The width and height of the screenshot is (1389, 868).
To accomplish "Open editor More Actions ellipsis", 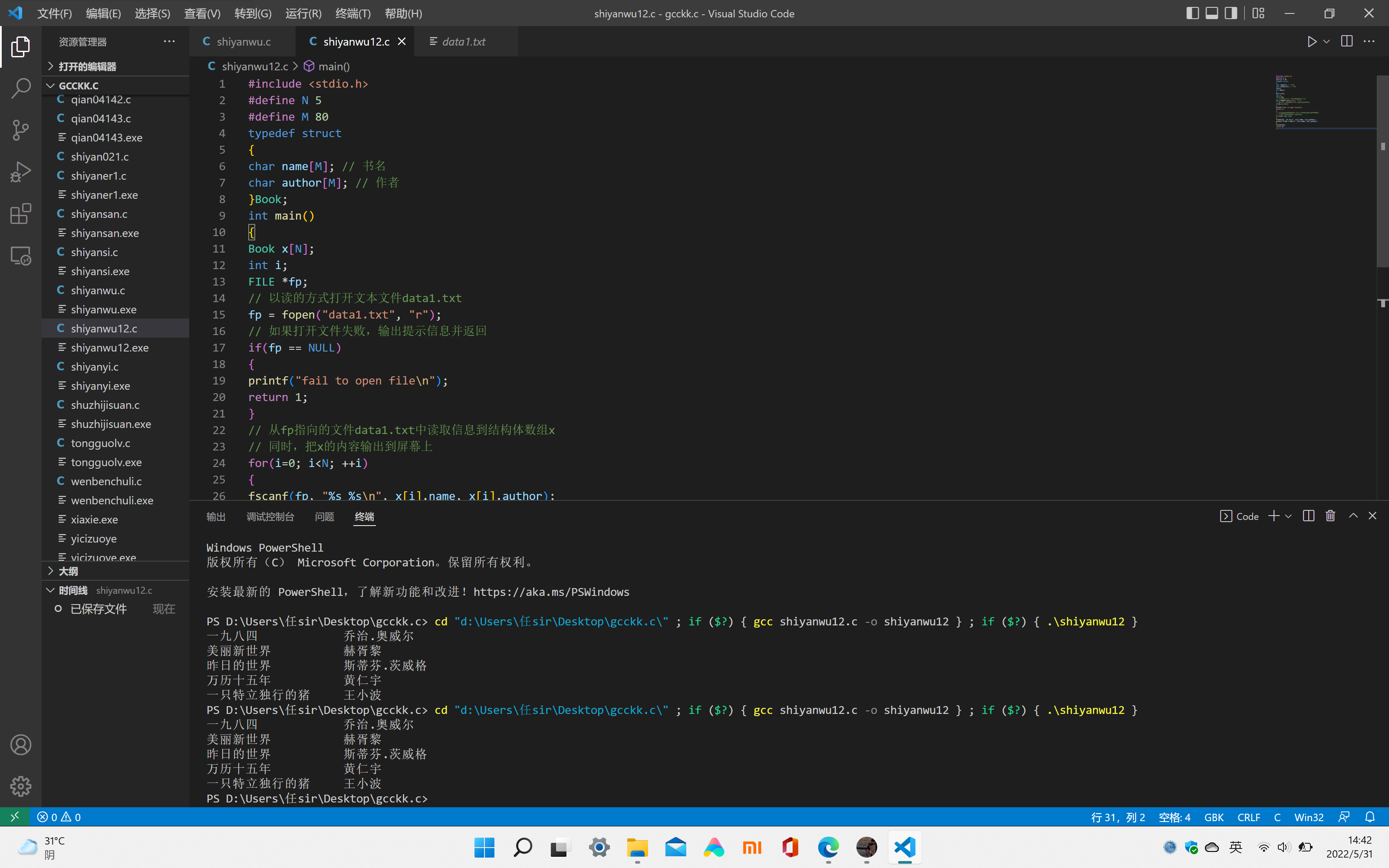I will 1369,41.
